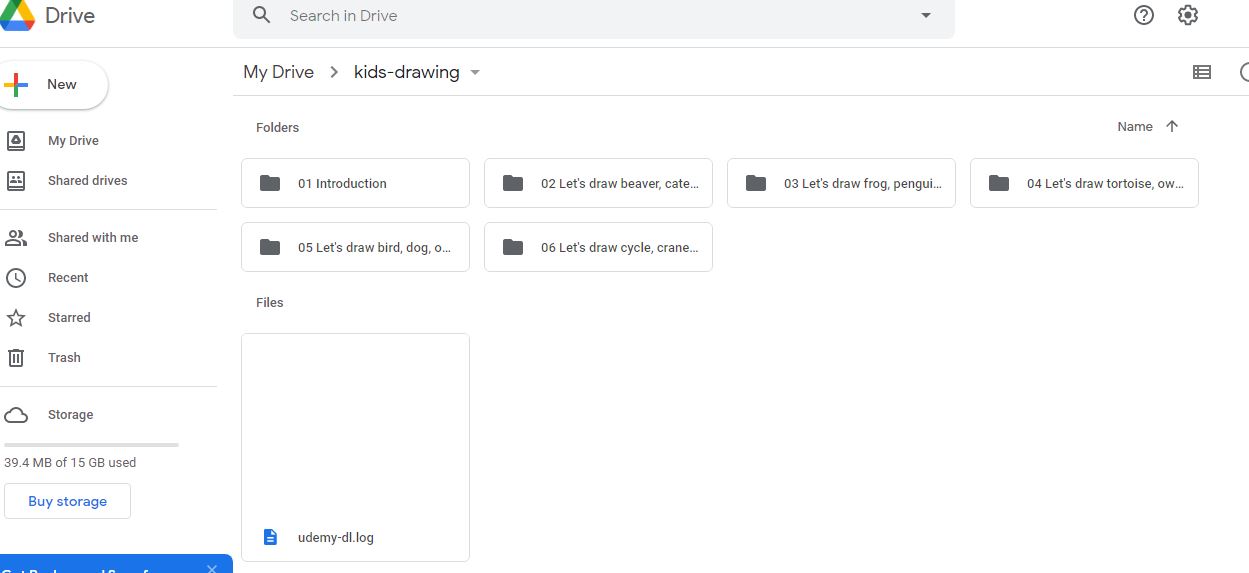Select the 02 Let's draw beaver folder
Screen dimensions: 1249x573
point(598,183)
